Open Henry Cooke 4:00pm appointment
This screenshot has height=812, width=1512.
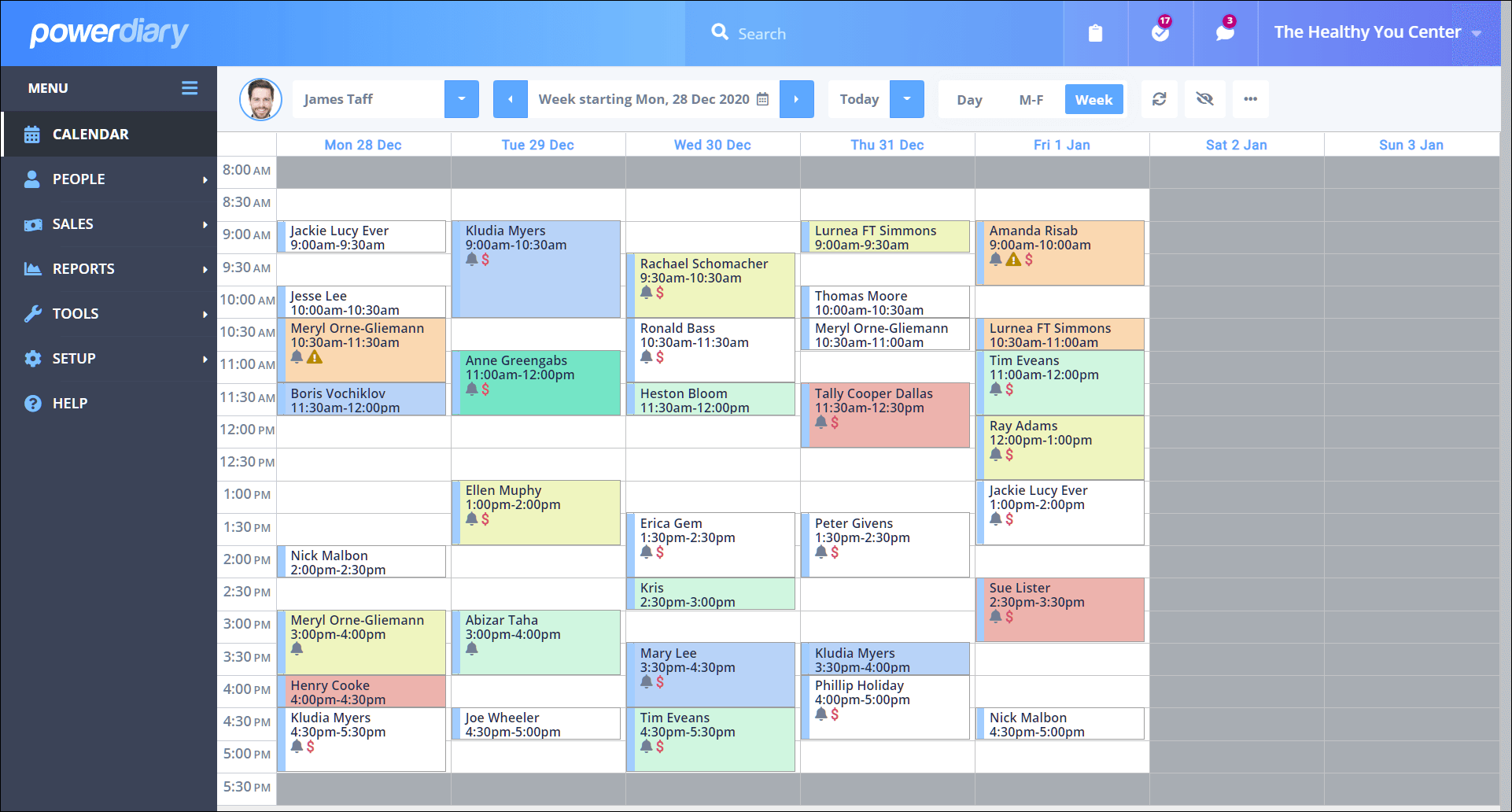(x=362, y=692)
